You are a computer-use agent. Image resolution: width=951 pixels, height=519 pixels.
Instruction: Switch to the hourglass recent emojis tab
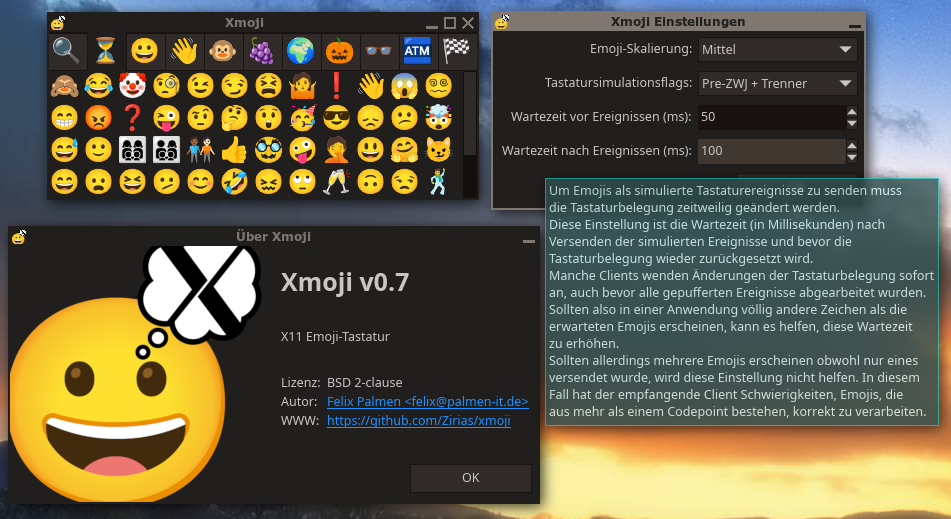[106, 50]
